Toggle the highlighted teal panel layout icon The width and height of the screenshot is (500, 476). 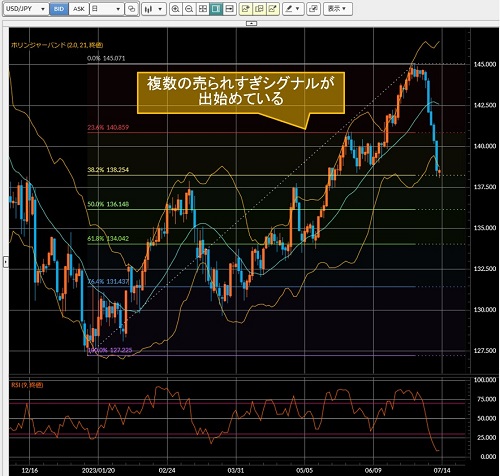click(x=216, y=9)
